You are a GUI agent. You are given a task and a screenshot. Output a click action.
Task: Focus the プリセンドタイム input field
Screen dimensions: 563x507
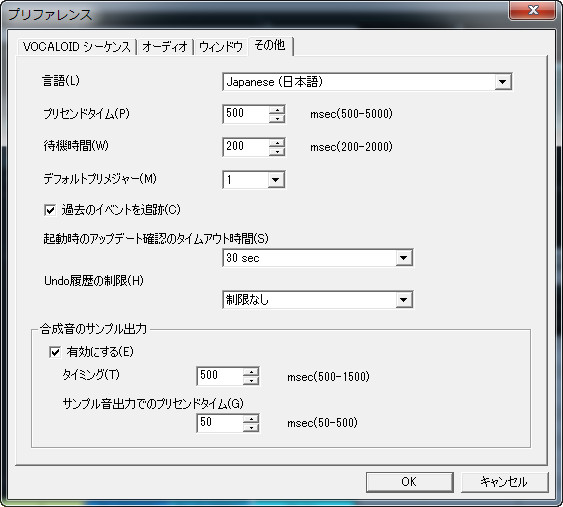(x=246, y=114)
